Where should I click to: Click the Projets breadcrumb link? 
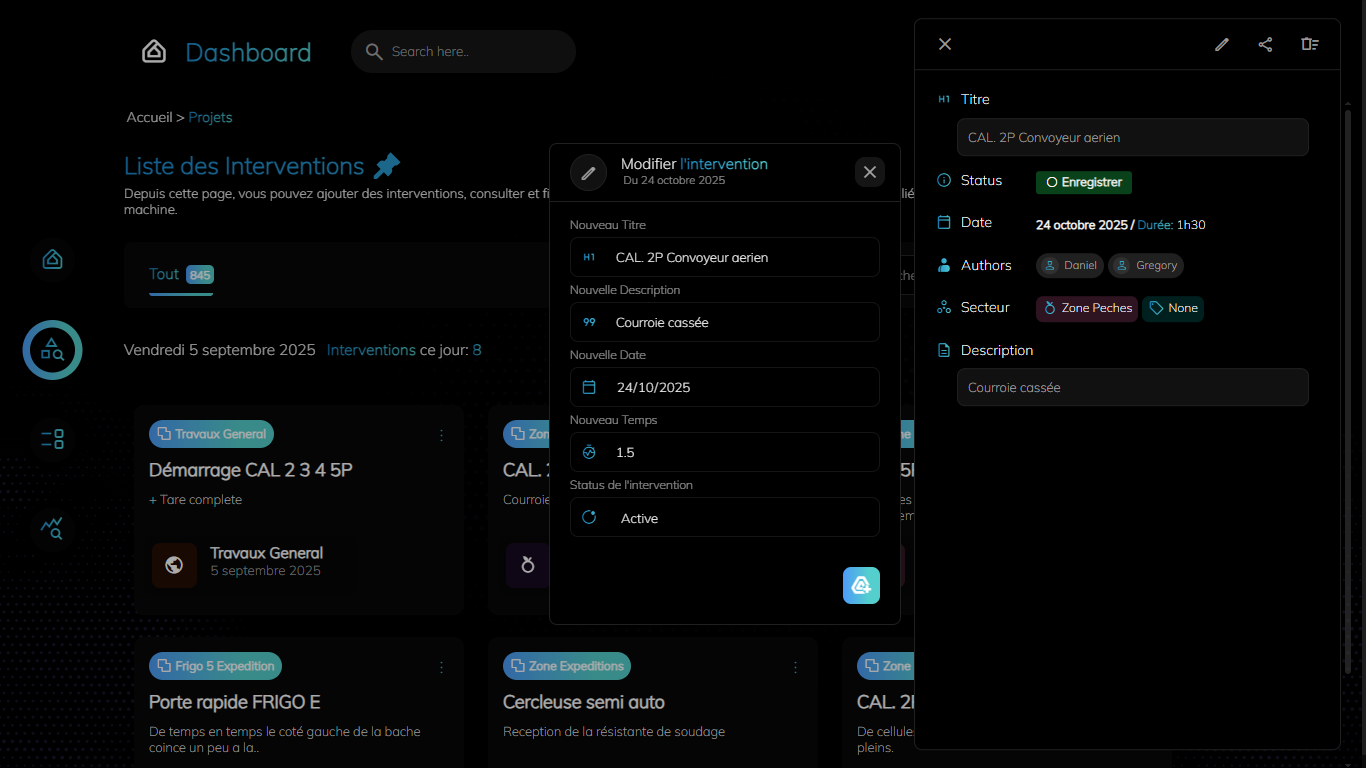pos(210,117)
